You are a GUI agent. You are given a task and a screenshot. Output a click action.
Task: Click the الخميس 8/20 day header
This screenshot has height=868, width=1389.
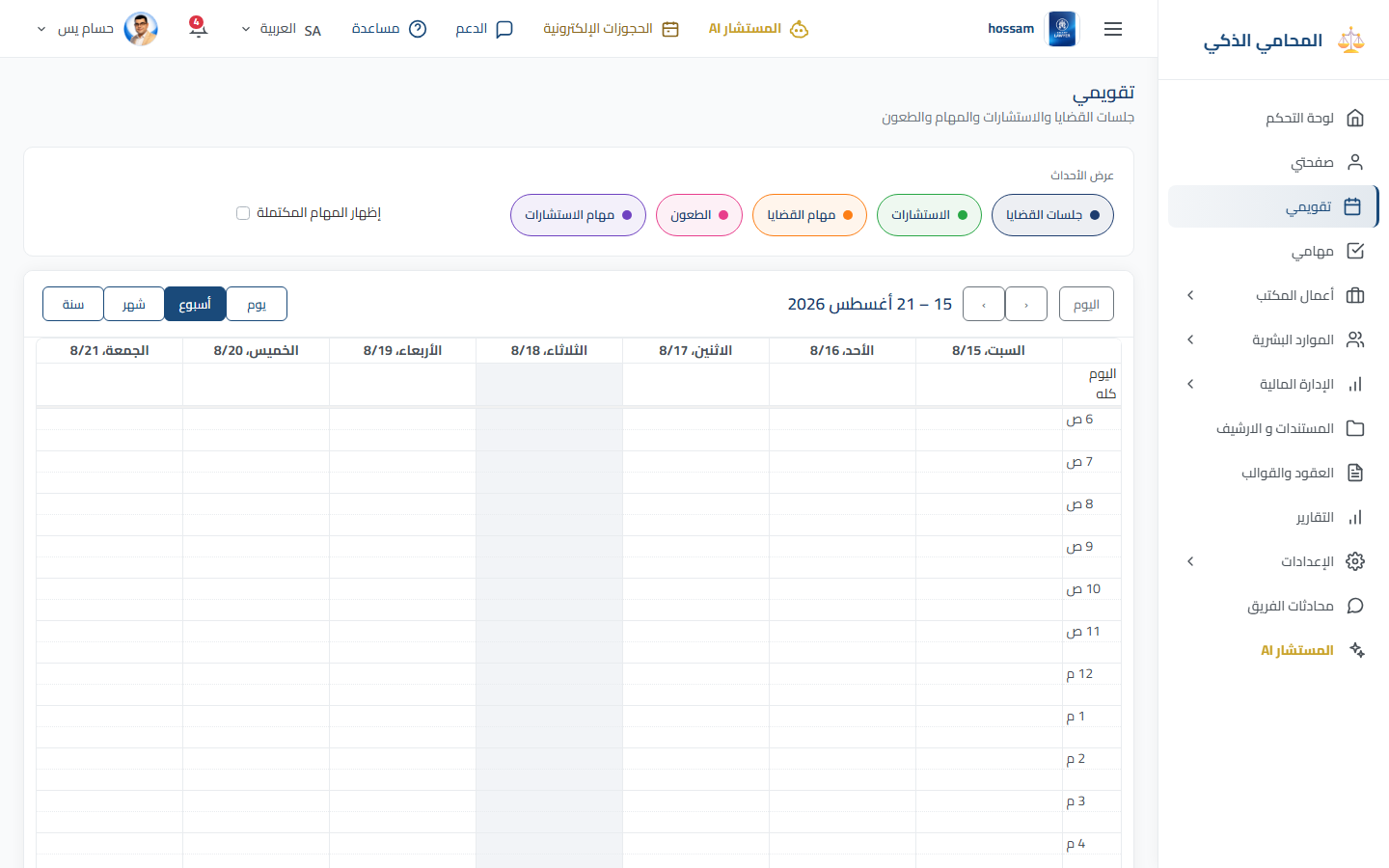(x=256, y=350)
